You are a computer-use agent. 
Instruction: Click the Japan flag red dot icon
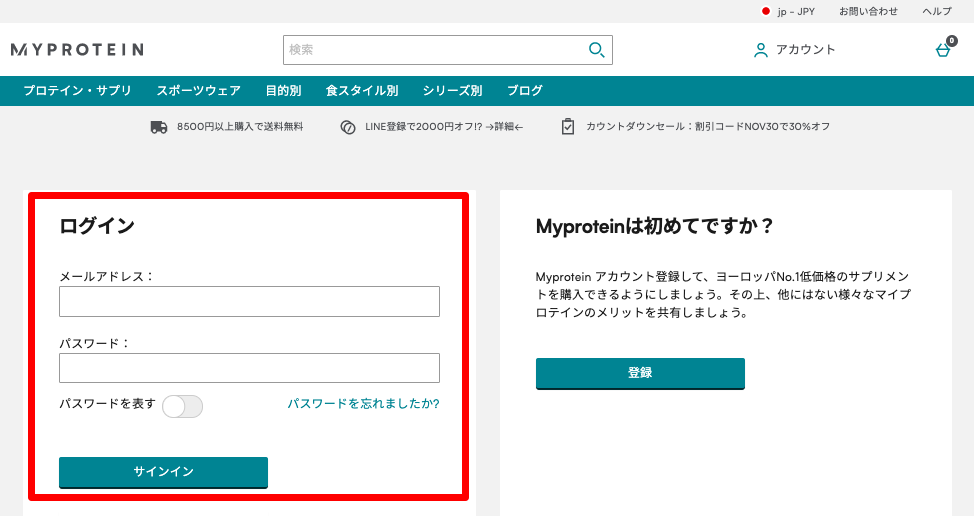766,11
